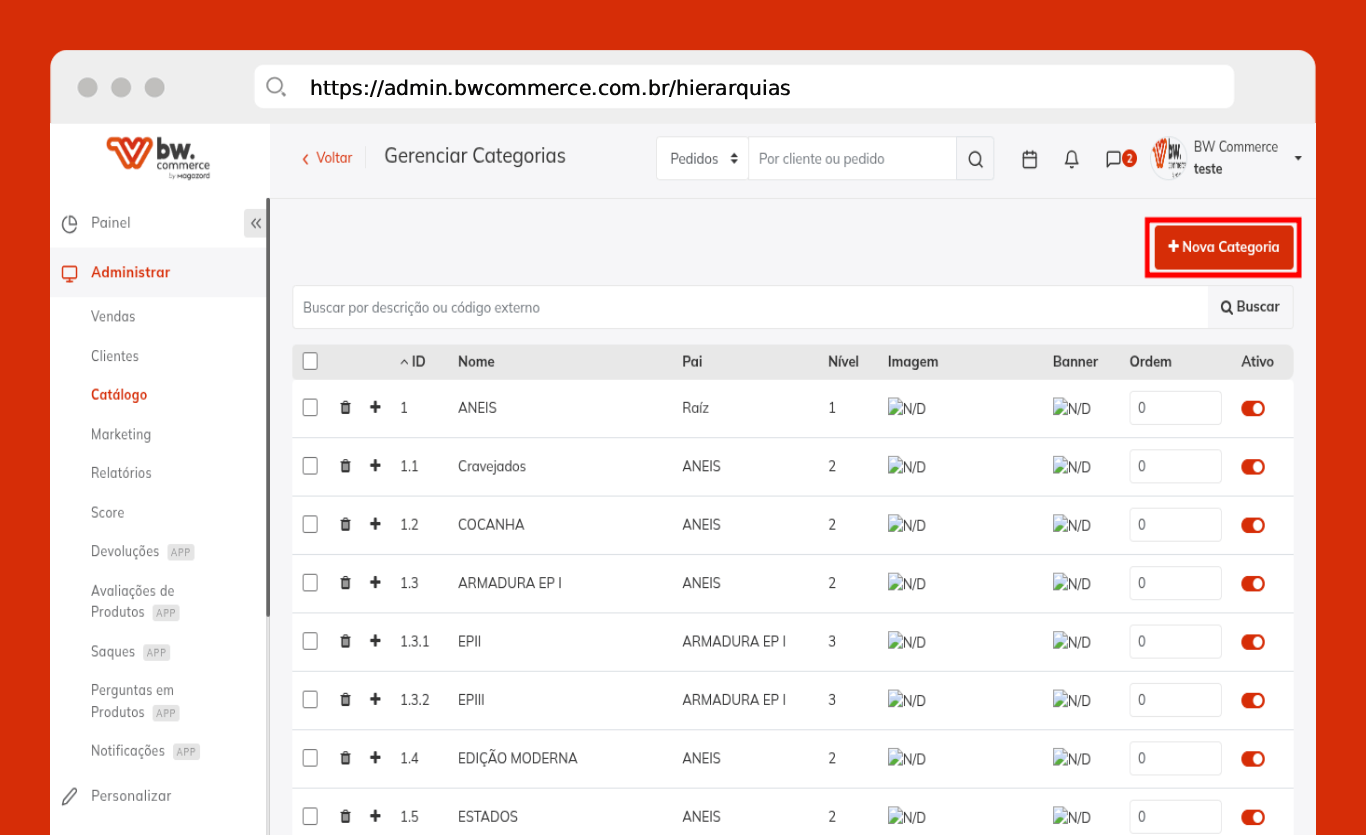
Task: Open chat messages icon with badge
Action: (1114, 159)
